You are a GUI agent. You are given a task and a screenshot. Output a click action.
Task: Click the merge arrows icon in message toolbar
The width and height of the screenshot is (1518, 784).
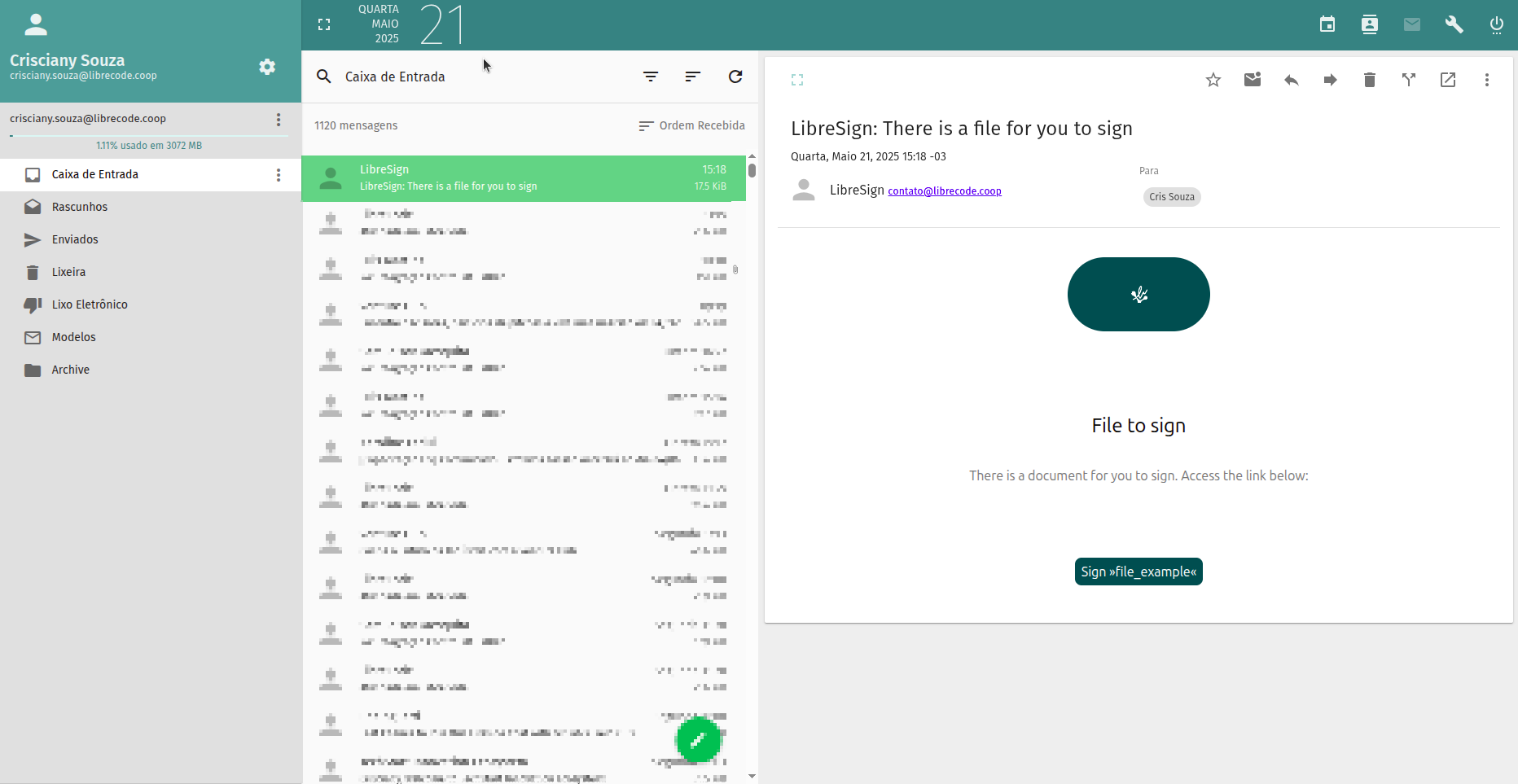[x=1409, y=80]
